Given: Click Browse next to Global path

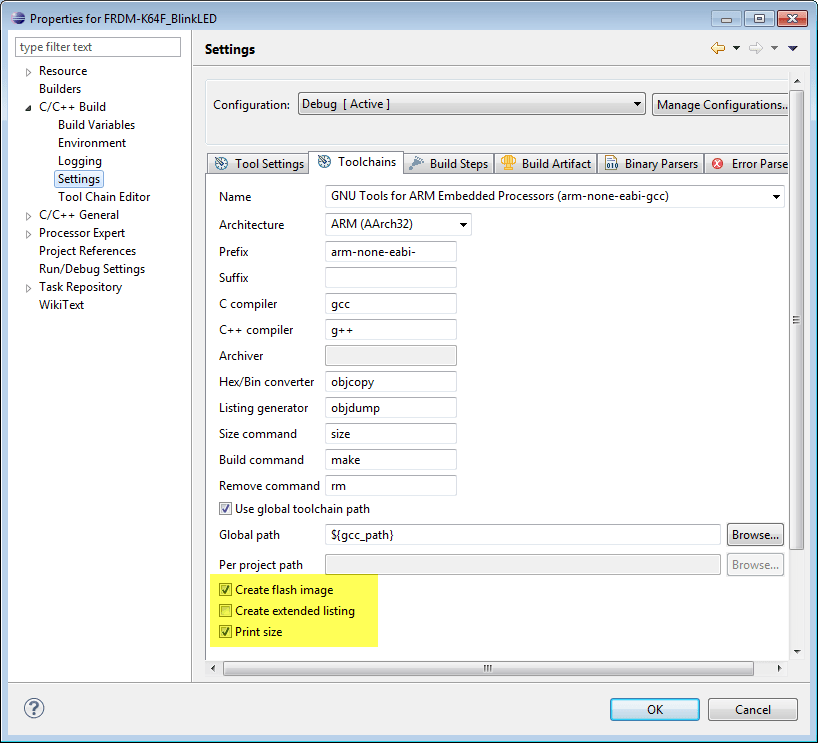Looking at the screenshot, I should pyautogui.click(x=754, y=534).
